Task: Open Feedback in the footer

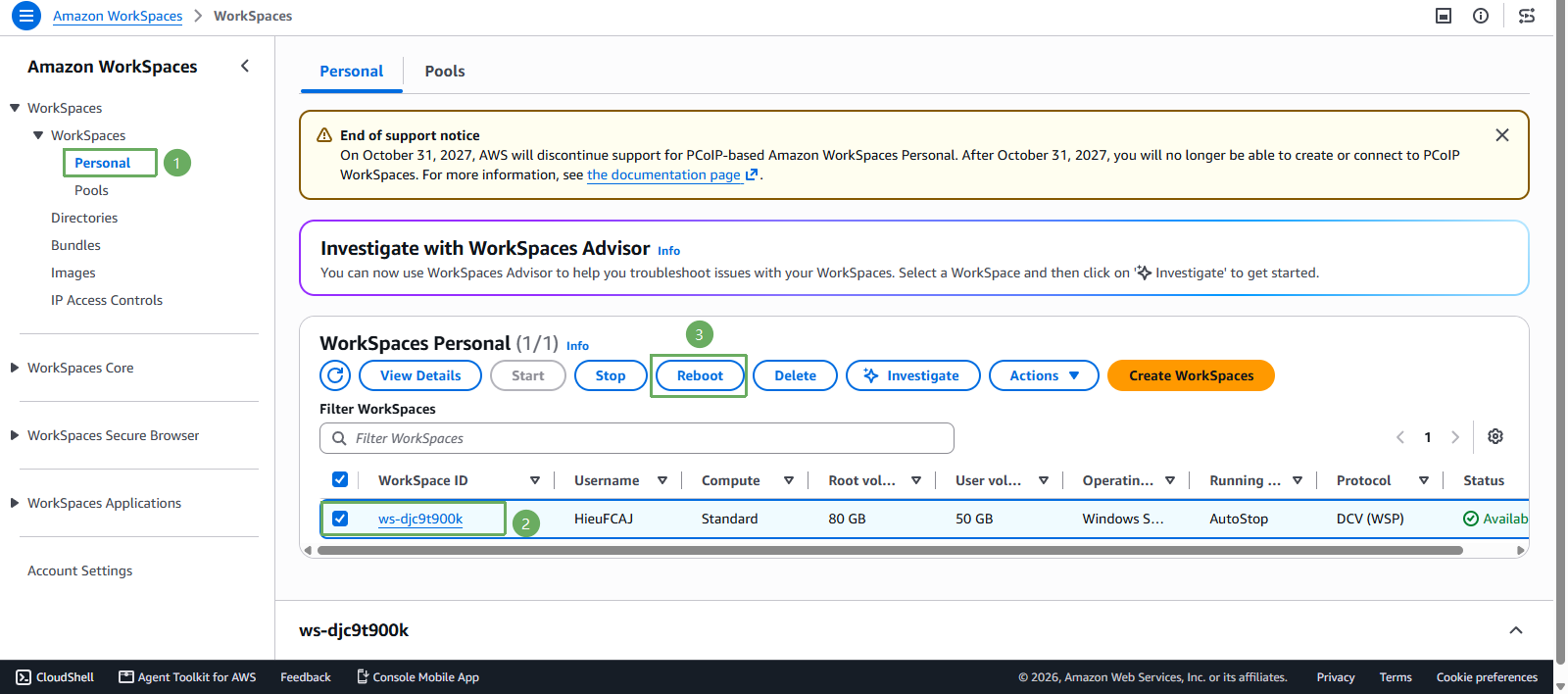Action: 306,677
